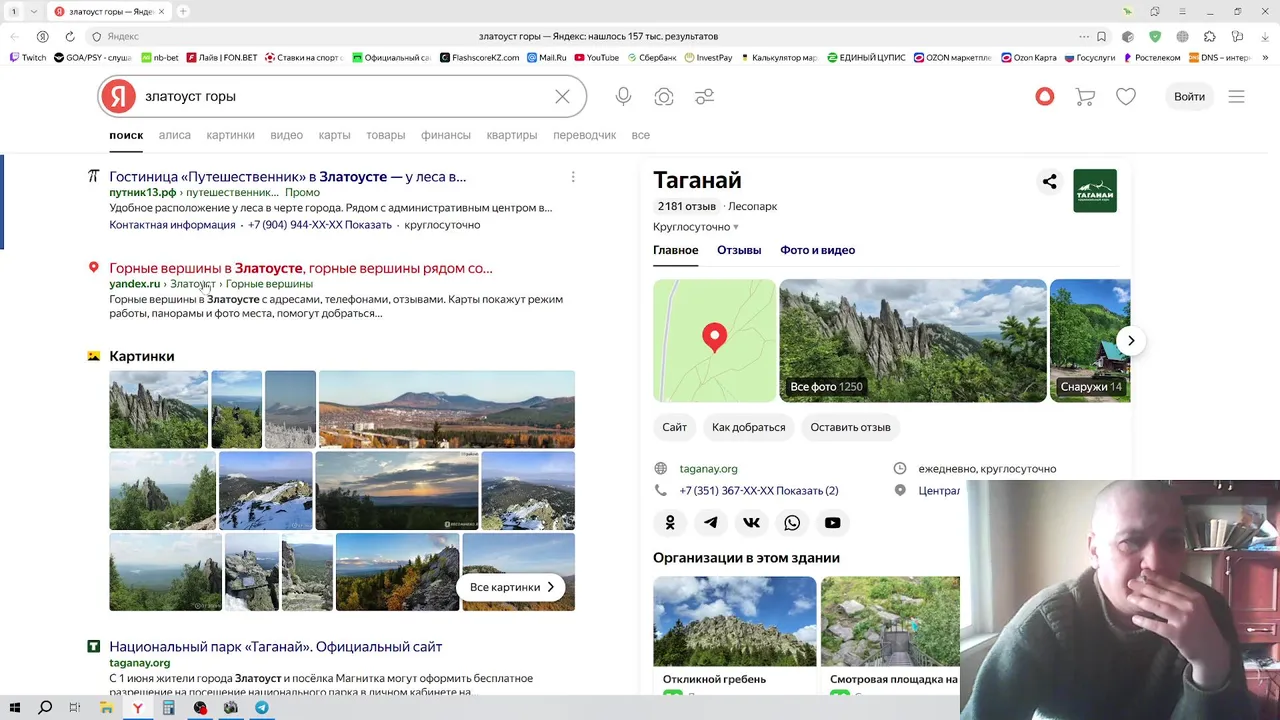Show next photos with carousel arrow

point(1131,340)
